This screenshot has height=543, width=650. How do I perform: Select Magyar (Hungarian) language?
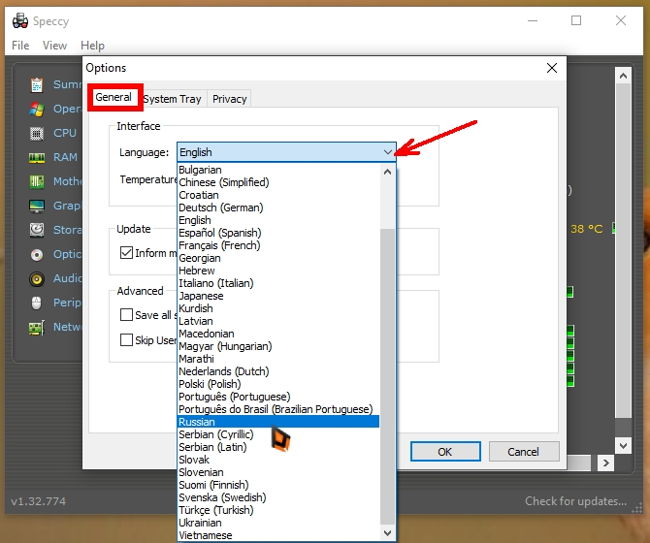point(278,346)
